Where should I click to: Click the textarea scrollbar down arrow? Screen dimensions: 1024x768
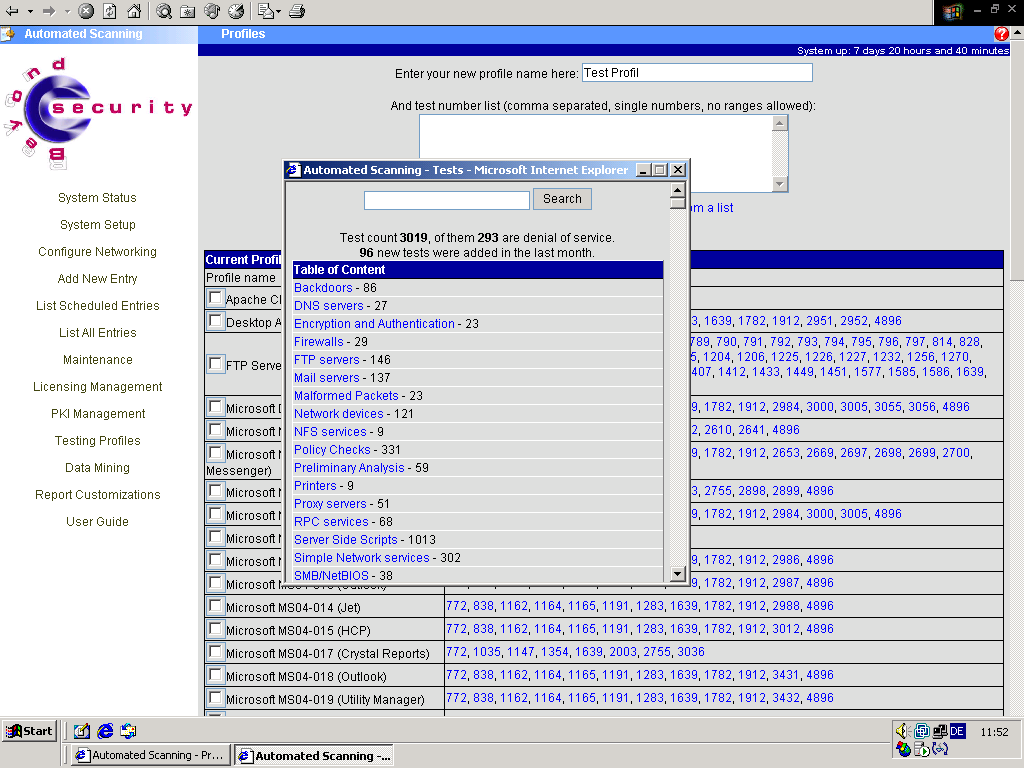click(780, 184)
